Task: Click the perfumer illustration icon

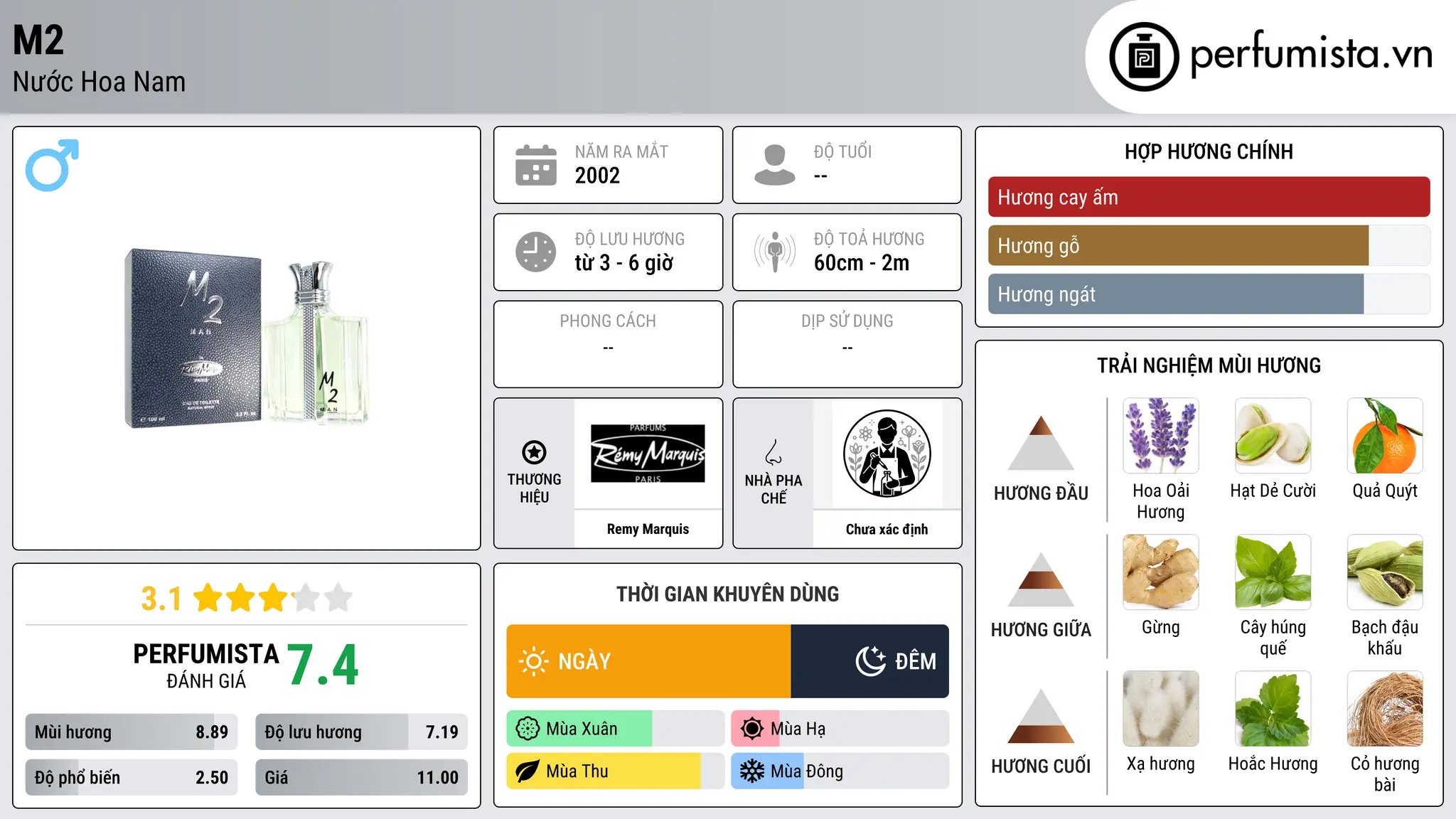Action: coord(887,454)
